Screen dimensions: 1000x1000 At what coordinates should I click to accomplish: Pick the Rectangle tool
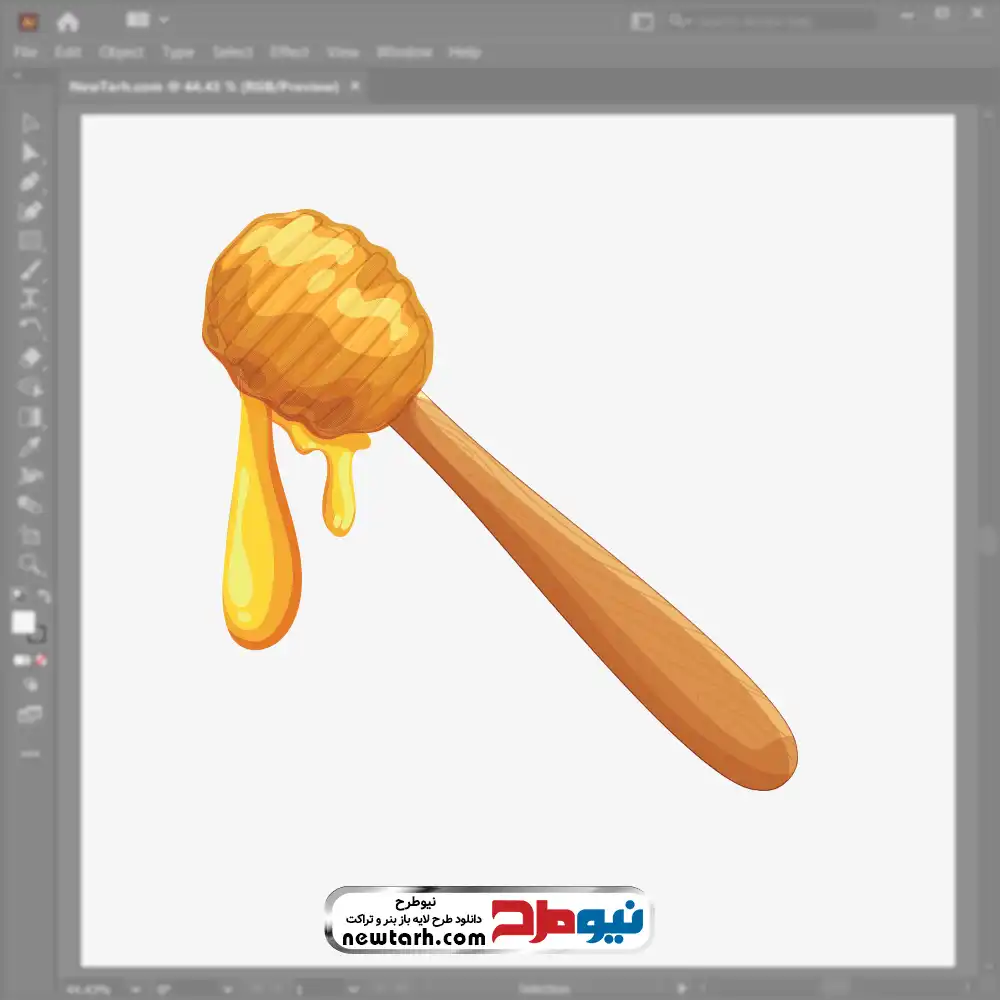[x=30, y=241]
